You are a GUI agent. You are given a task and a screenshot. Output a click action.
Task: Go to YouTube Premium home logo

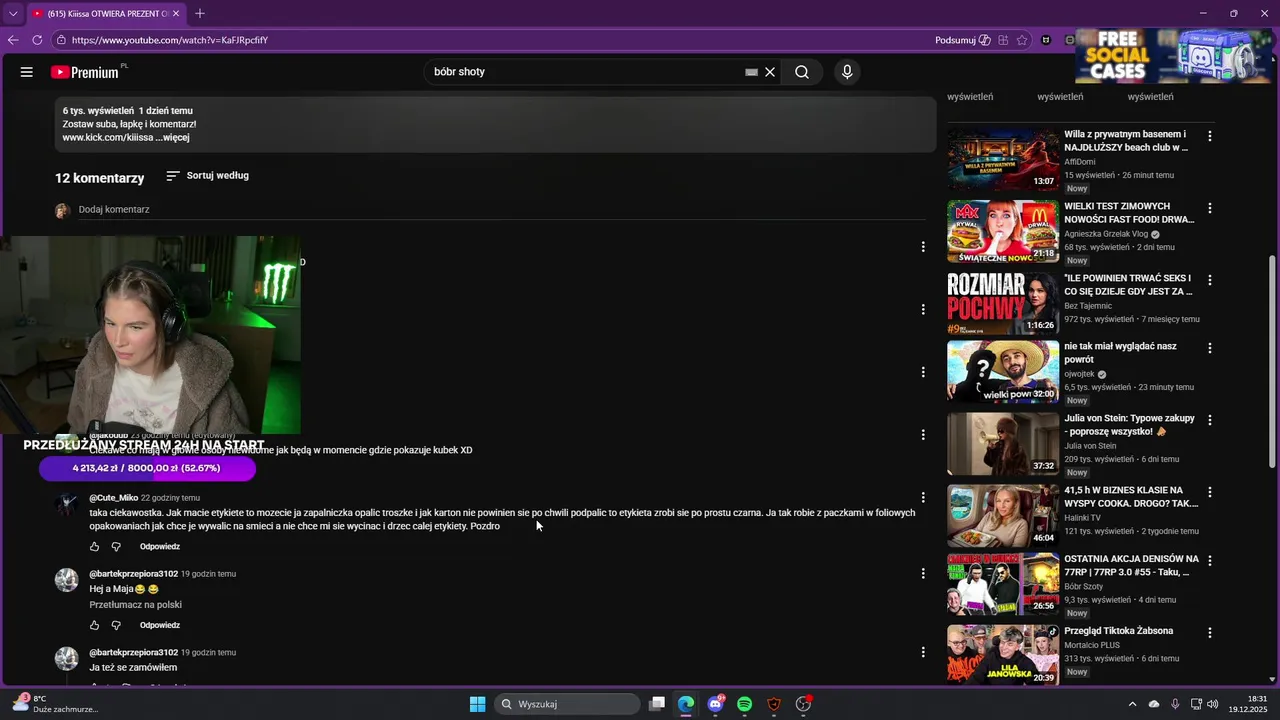pyautogui.click(x=86, y=72)
